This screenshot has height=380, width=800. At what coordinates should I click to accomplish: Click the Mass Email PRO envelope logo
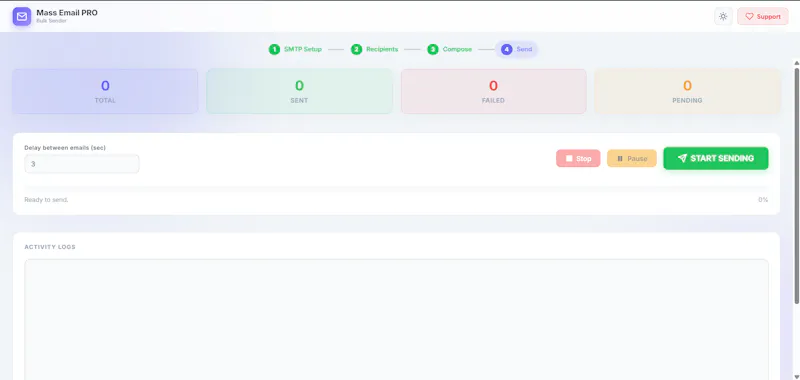[x=21, y=16]
